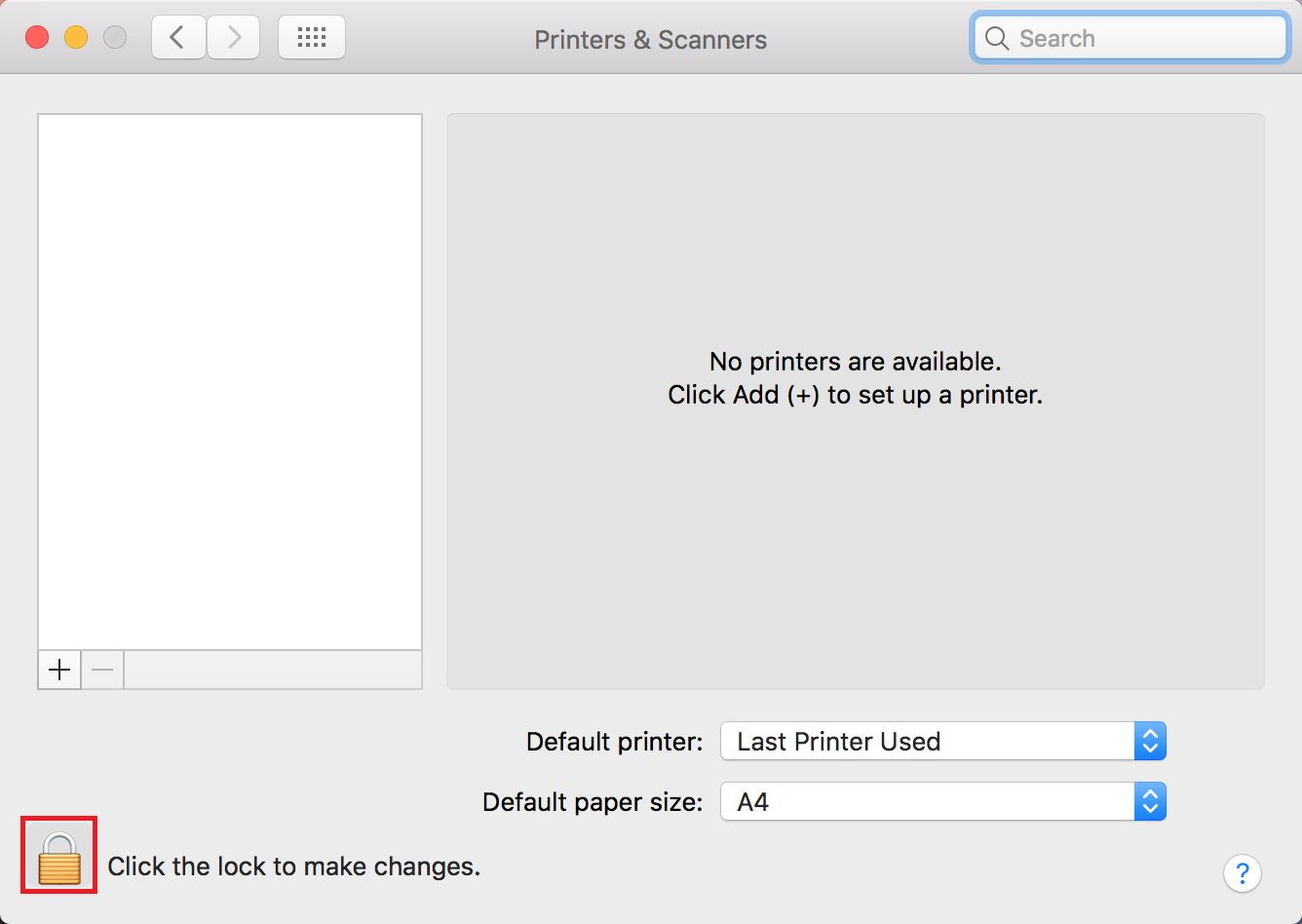
Task: Focus the Search text field
Action: (1130, 38)
